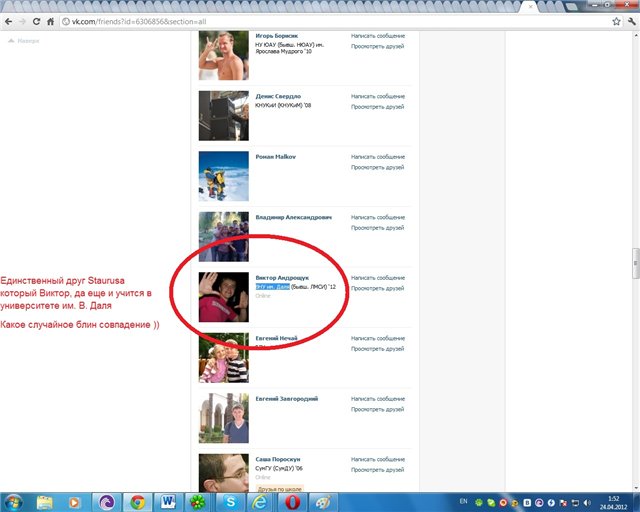Click the НУ ЮАУ university link under Игорь Борисик
640x512 pixels.
pos(290,48)
